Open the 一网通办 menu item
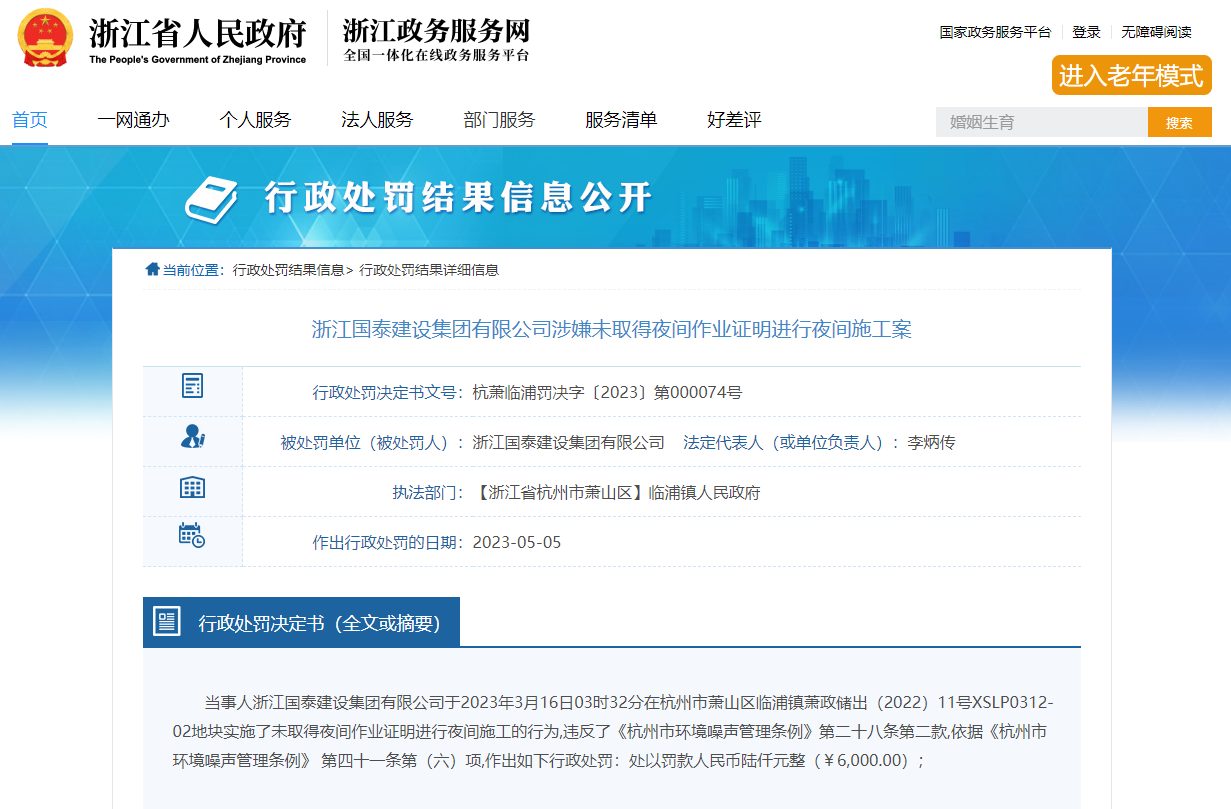The image size is (1231, 809). (135, 119)
